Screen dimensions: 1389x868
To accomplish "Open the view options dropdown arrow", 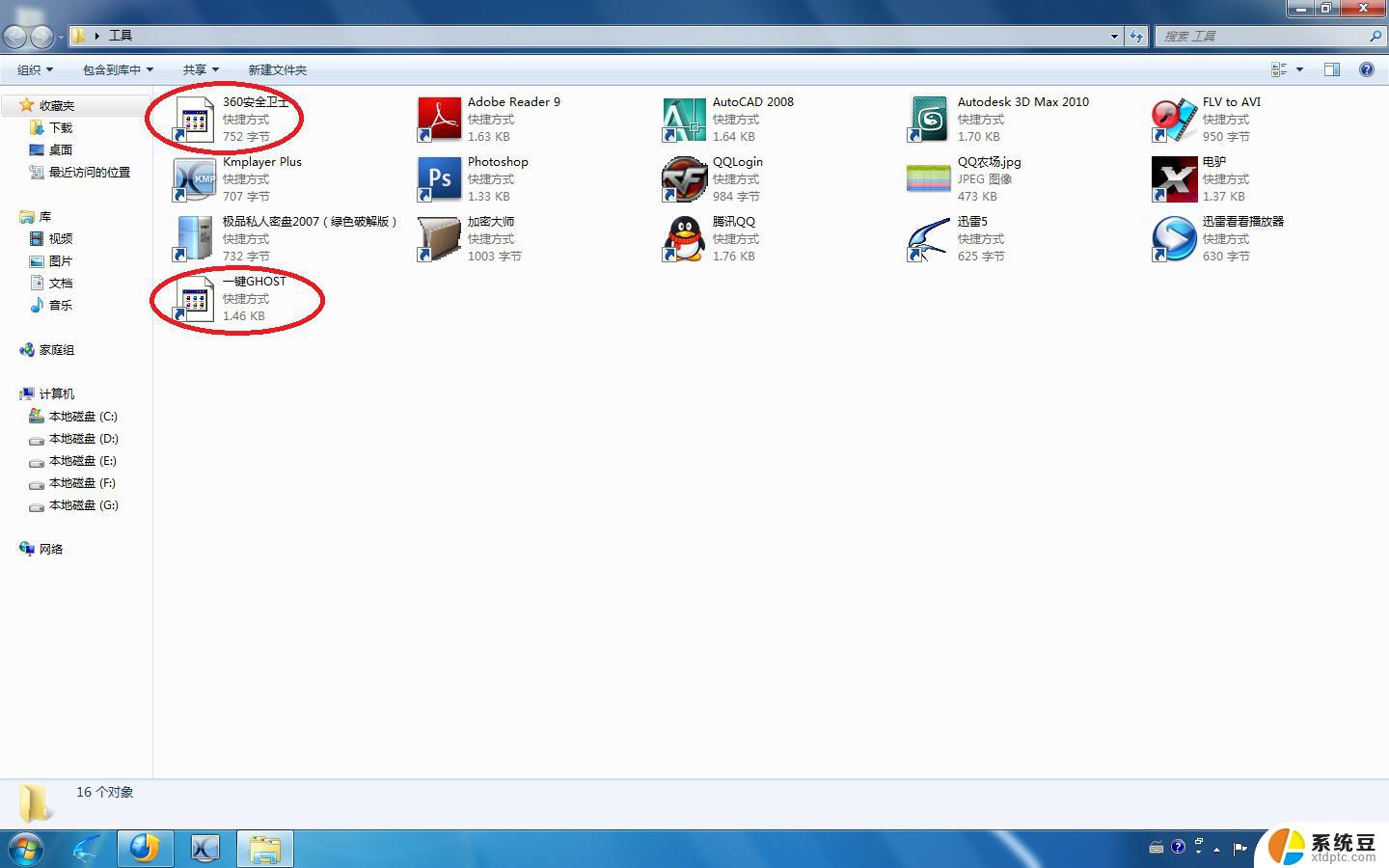I will tap(1299, 69).
